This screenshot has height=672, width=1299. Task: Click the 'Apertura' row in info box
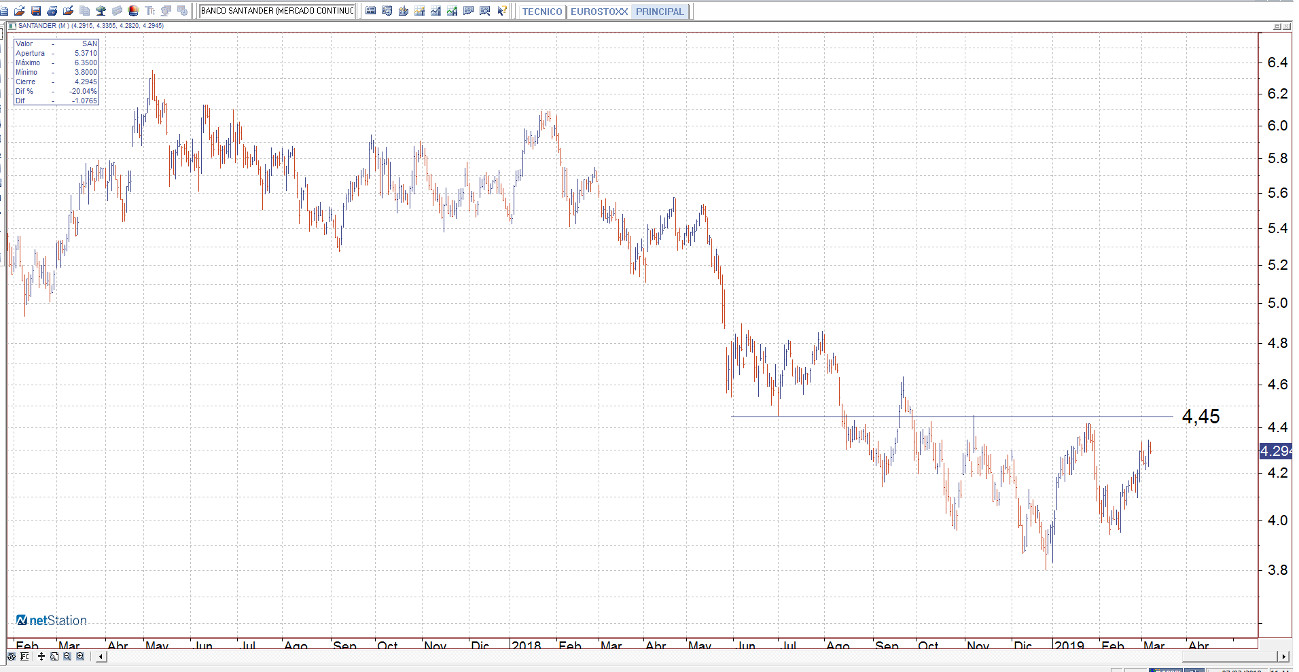point(55,53)
